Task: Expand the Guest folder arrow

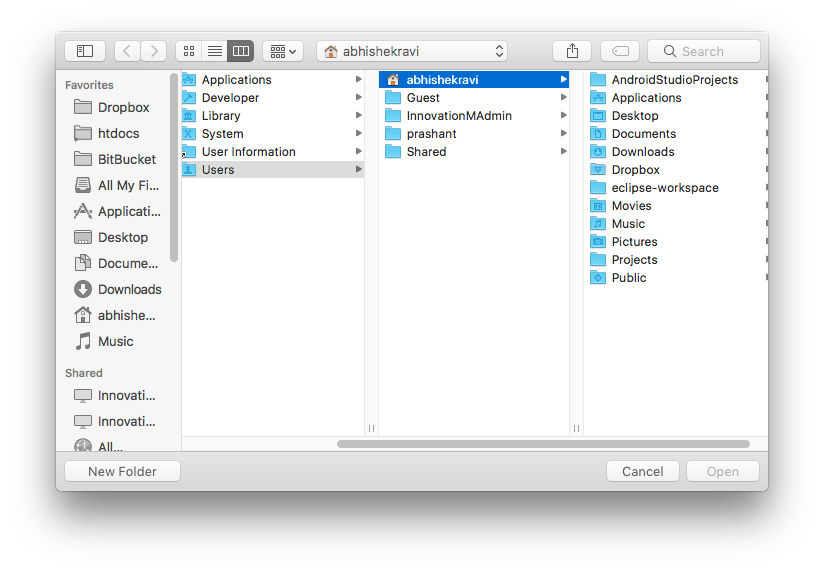Action: pyautogui.click(x=563, y=98)
